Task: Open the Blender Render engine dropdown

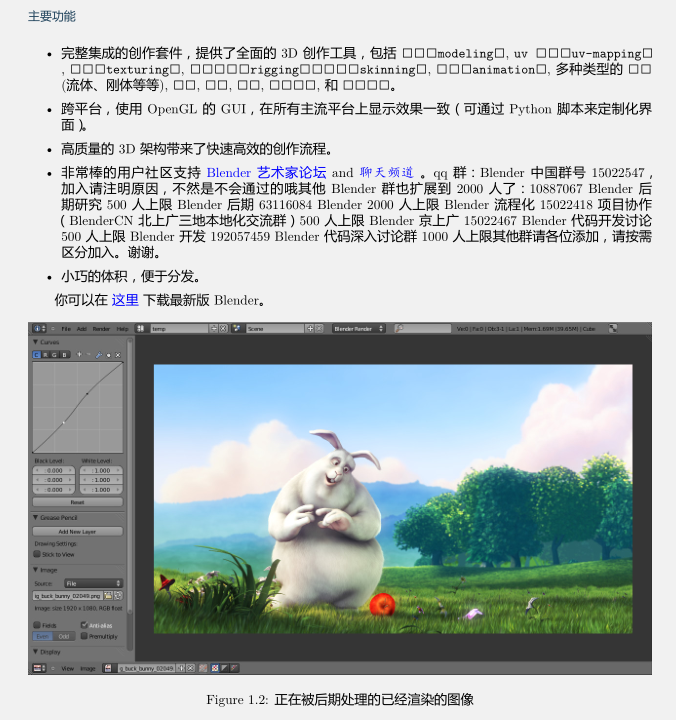Action: tap(359, 328)
